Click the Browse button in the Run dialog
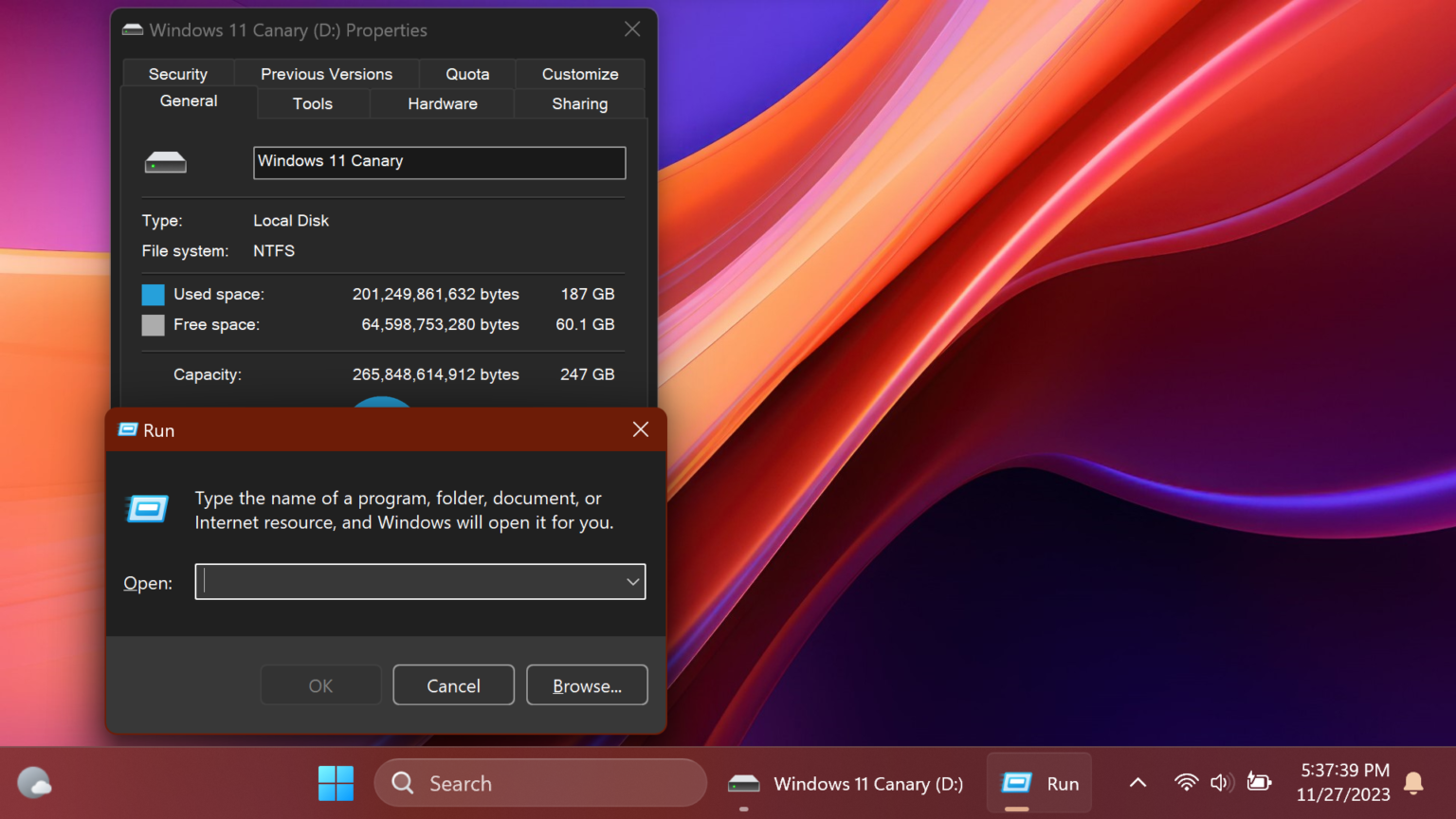Viewport: 1456px width, 819px height. coord(587,684)
